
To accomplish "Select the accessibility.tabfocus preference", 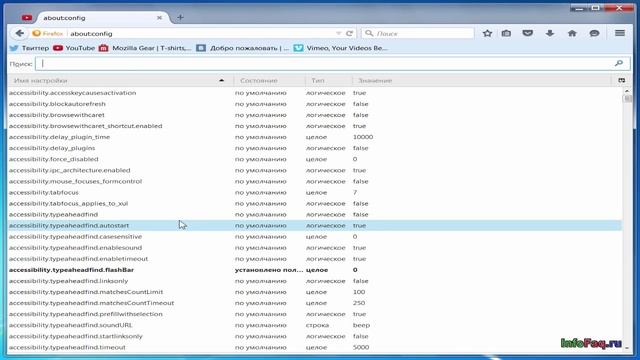I will coord(315,192).
